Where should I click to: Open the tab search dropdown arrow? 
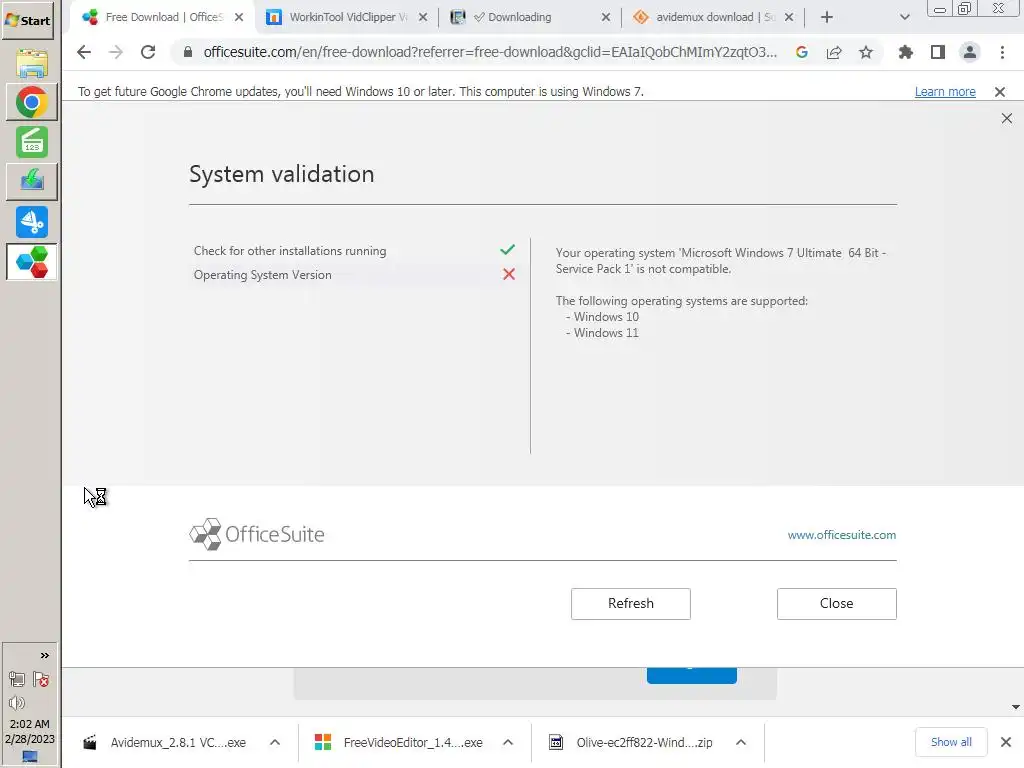[x=904, y=17]
